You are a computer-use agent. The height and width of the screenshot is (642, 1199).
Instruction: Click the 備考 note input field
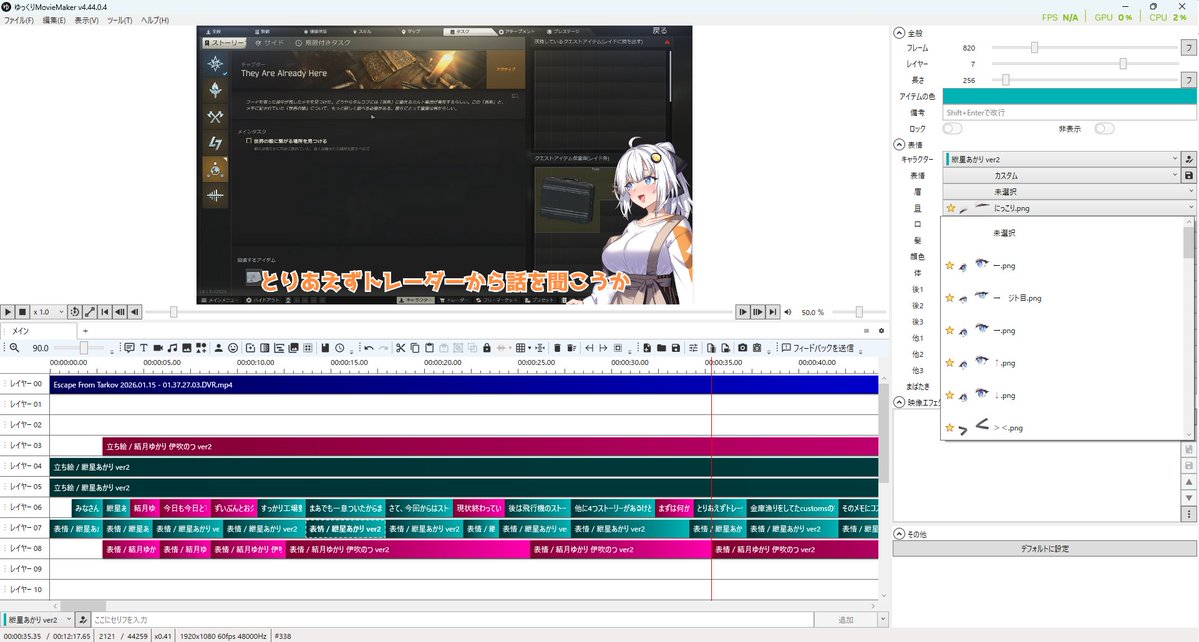1069,112
